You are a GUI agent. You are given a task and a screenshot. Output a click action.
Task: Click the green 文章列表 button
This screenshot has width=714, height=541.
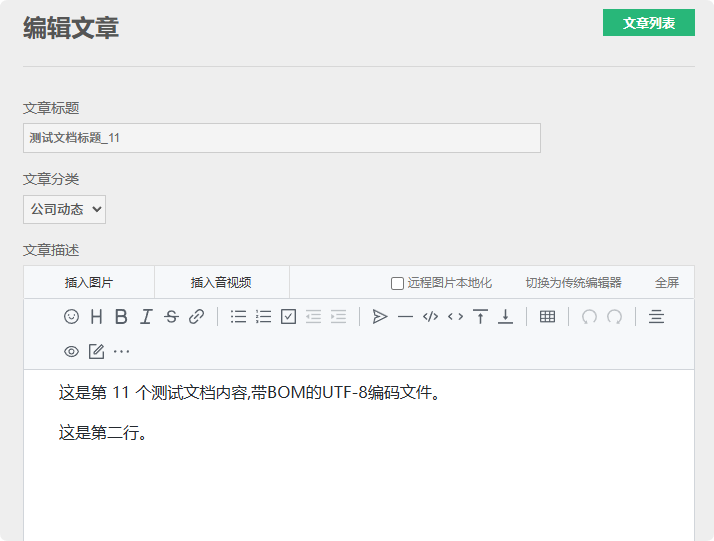(648, 23)
